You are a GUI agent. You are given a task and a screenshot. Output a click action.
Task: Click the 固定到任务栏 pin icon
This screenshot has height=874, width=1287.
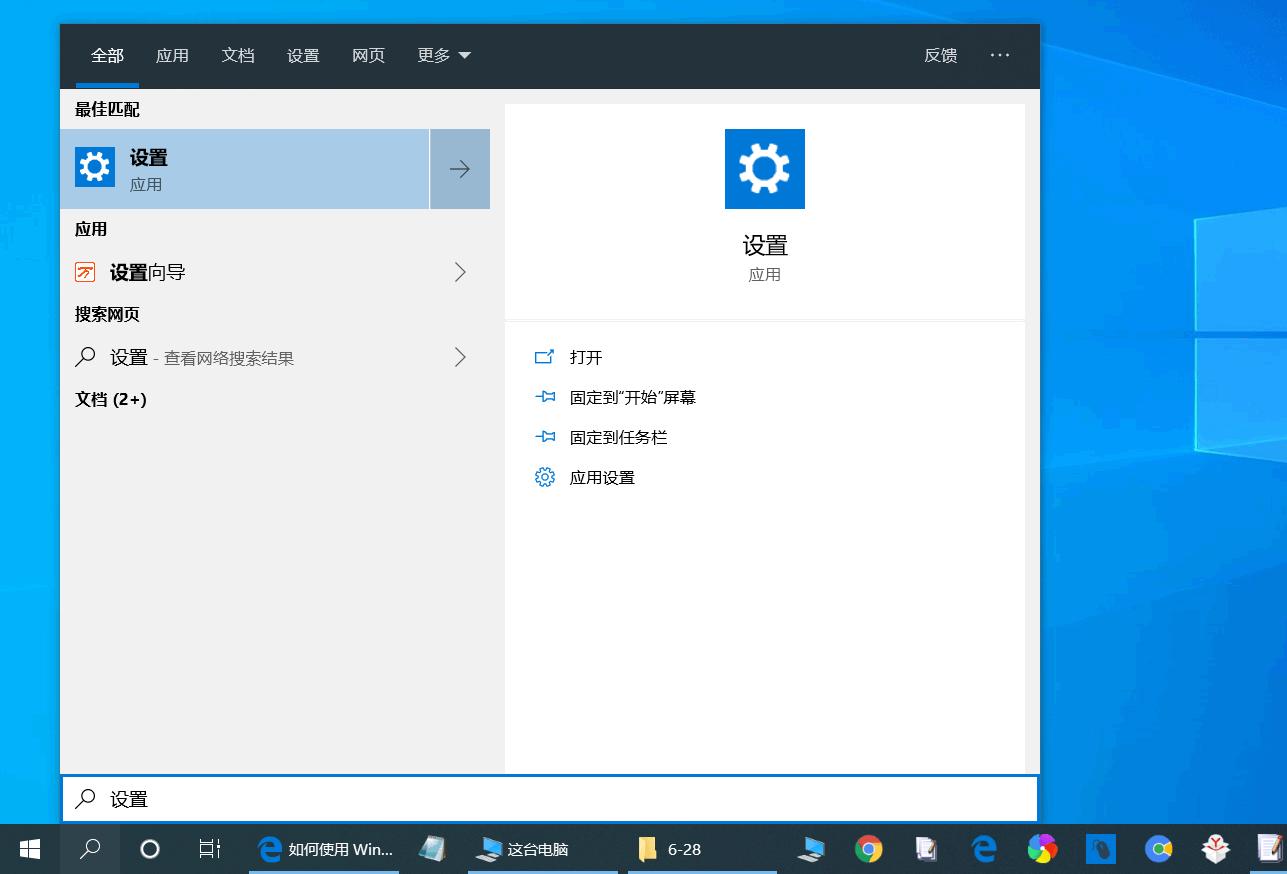[x=544, y=437]
